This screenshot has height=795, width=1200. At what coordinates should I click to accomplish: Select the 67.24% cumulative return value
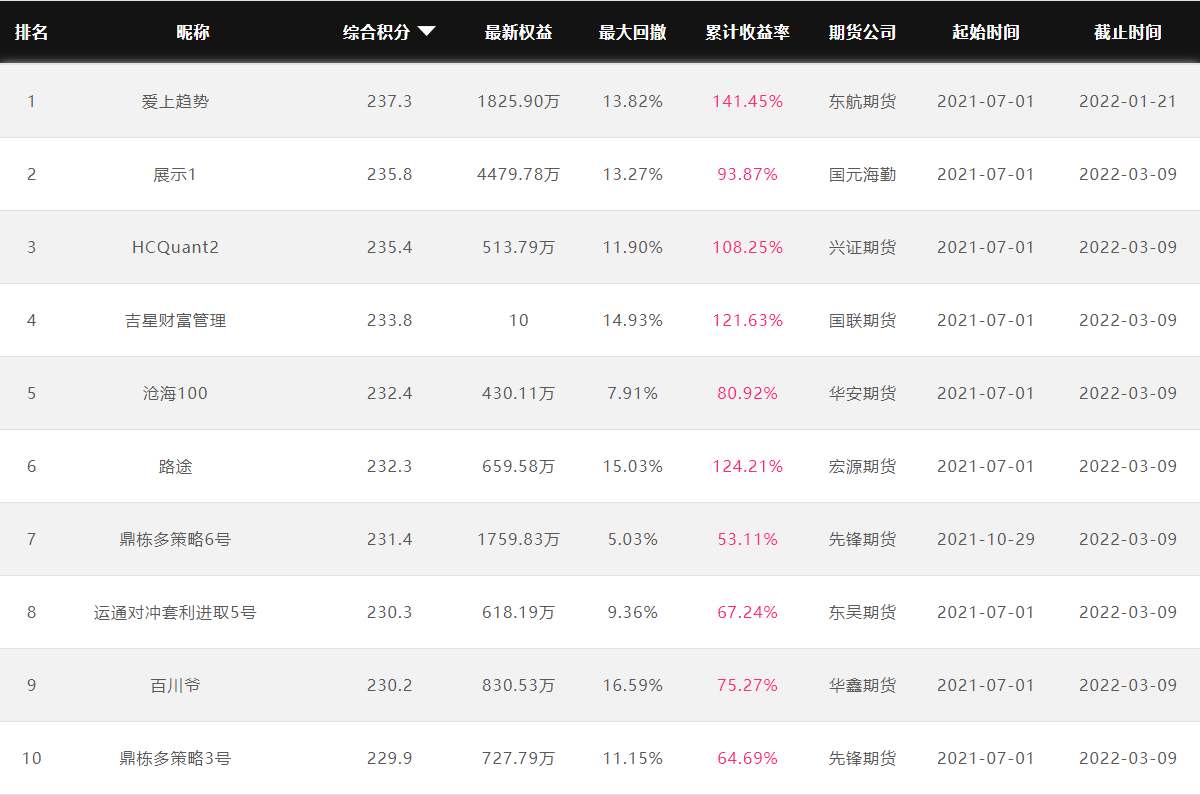point(747,612)
